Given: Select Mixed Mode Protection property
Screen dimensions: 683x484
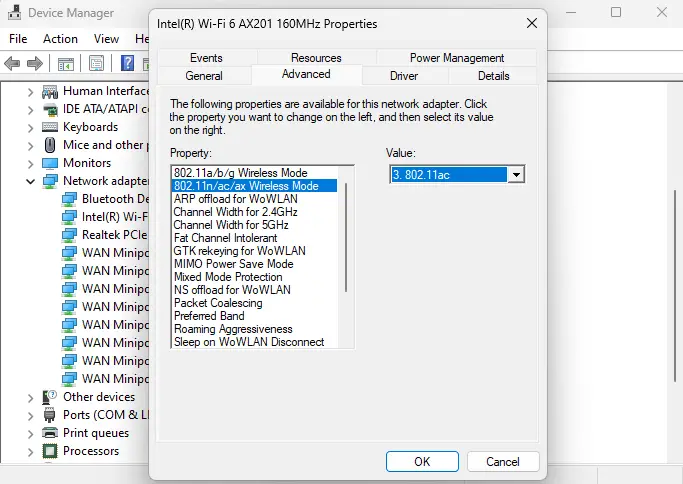Looking at the screenshot, I should coord(254,277).
